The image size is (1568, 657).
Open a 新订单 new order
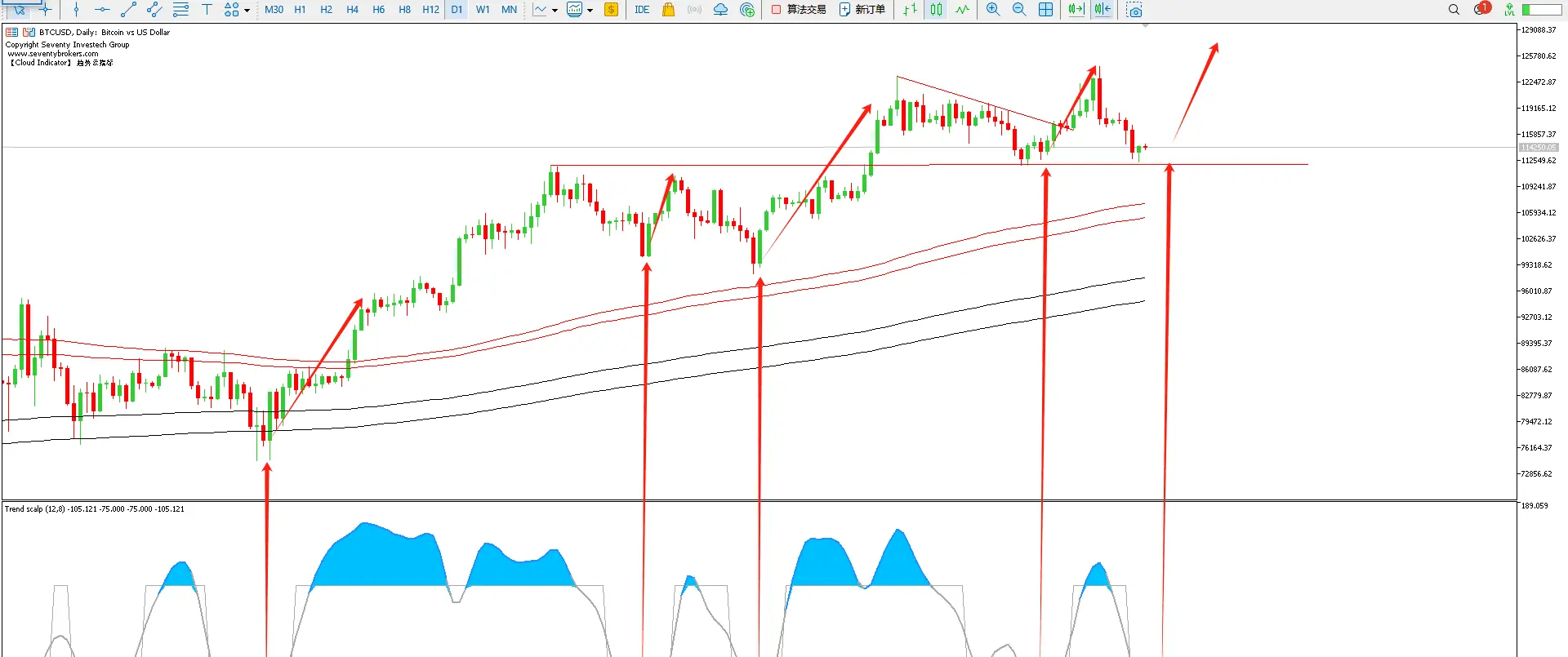[x=862, y=10]
